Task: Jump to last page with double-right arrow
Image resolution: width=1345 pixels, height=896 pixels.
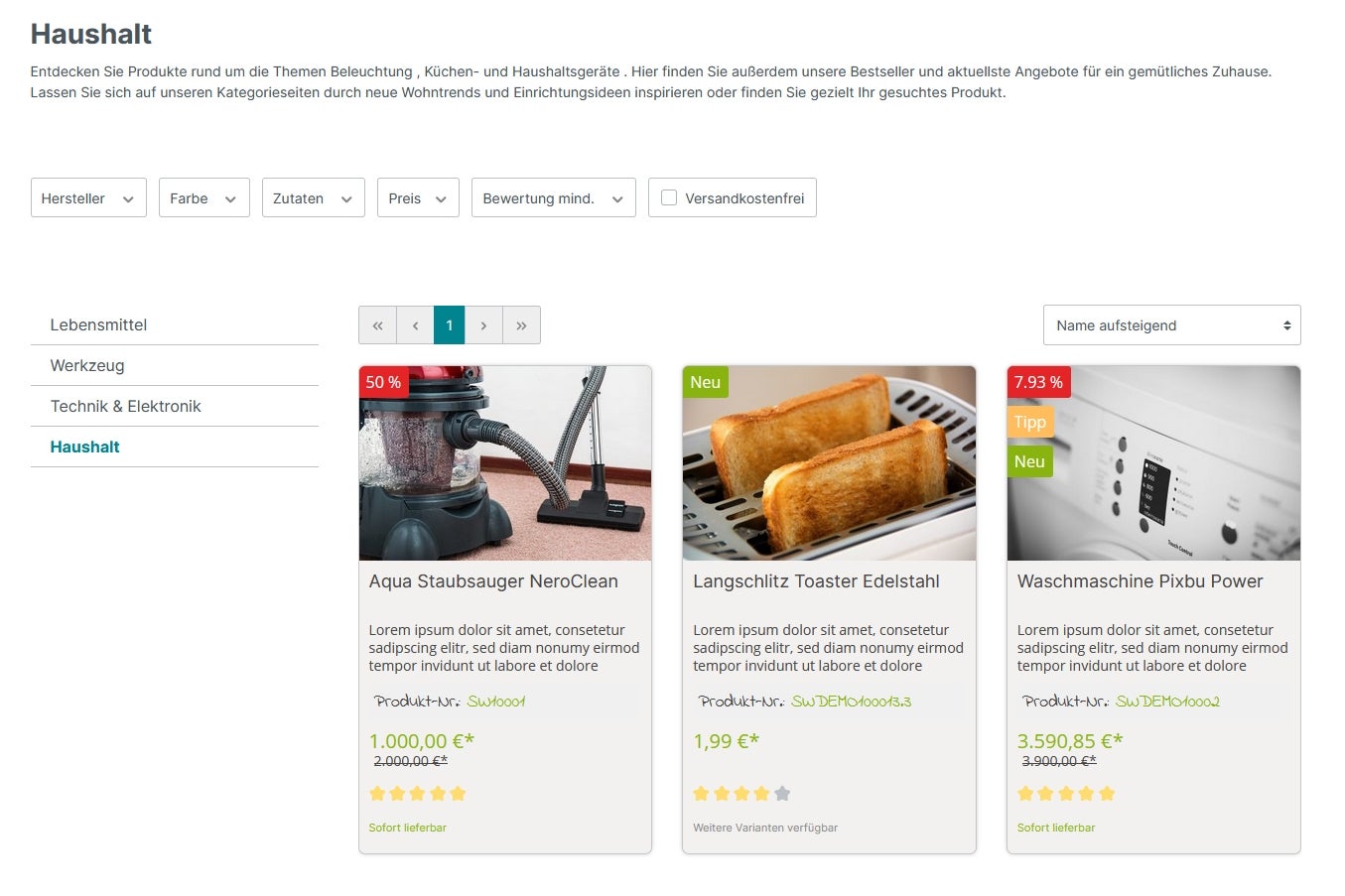Action: pos(521,325)
